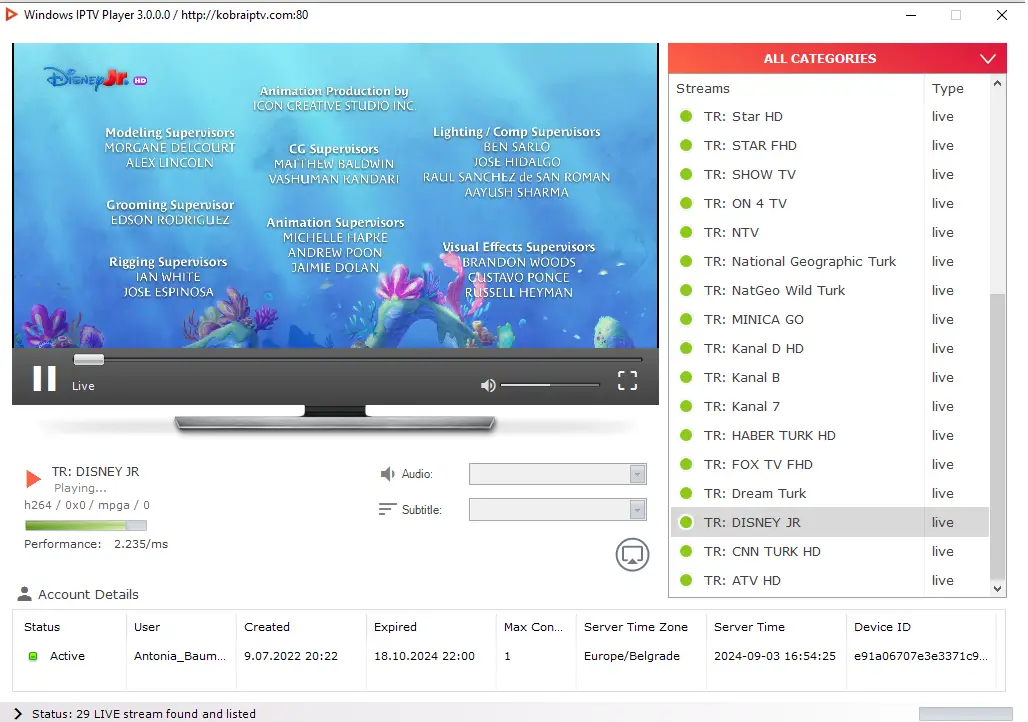Click the green status dot for TR: Kanal B
1028x722 pixels.
[x=686, y=378]
